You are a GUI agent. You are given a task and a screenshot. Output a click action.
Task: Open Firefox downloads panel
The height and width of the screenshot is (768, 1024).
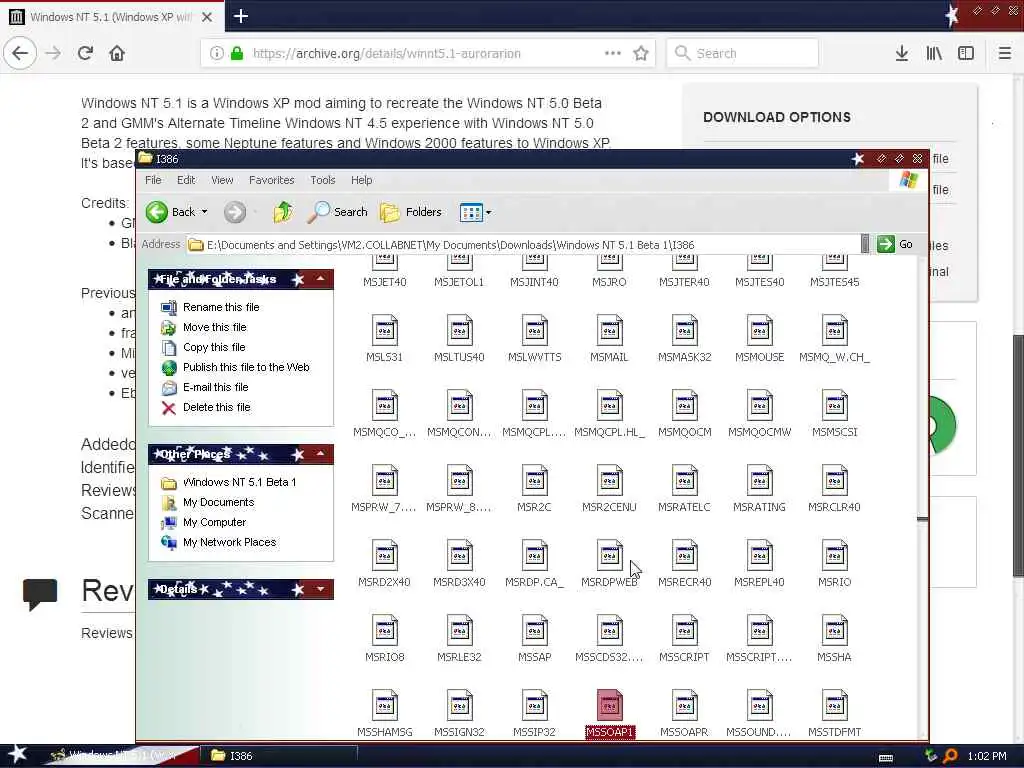[x=902, y=53]
